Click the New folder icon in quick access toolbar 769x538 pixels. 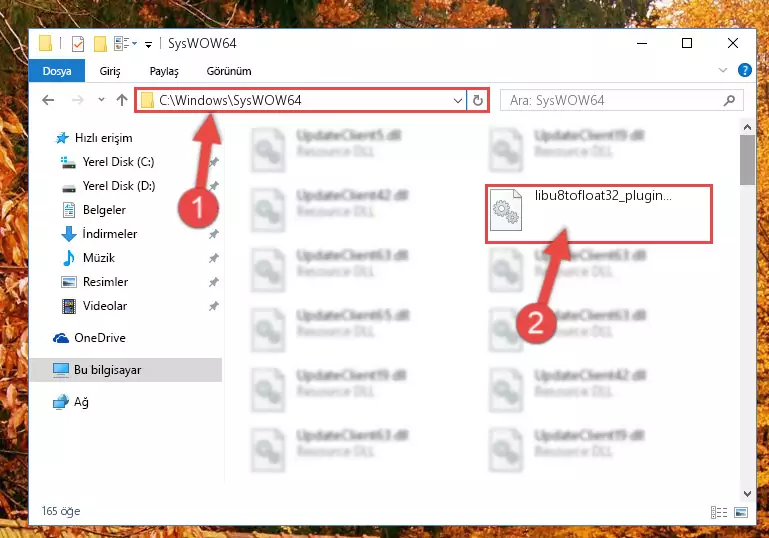coord(100,44)
